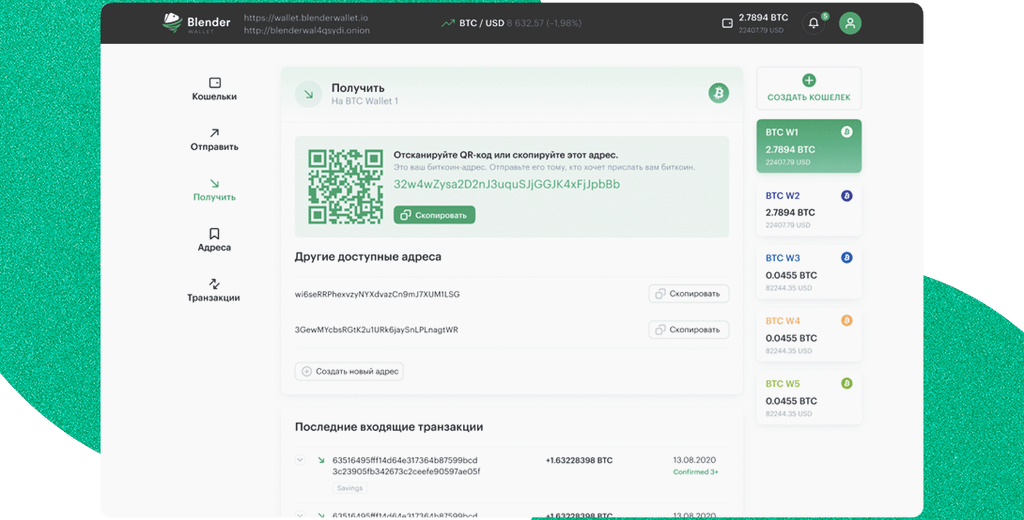Click the wallet balance icon in header
1024x520 pixels.
click(727, 24)
